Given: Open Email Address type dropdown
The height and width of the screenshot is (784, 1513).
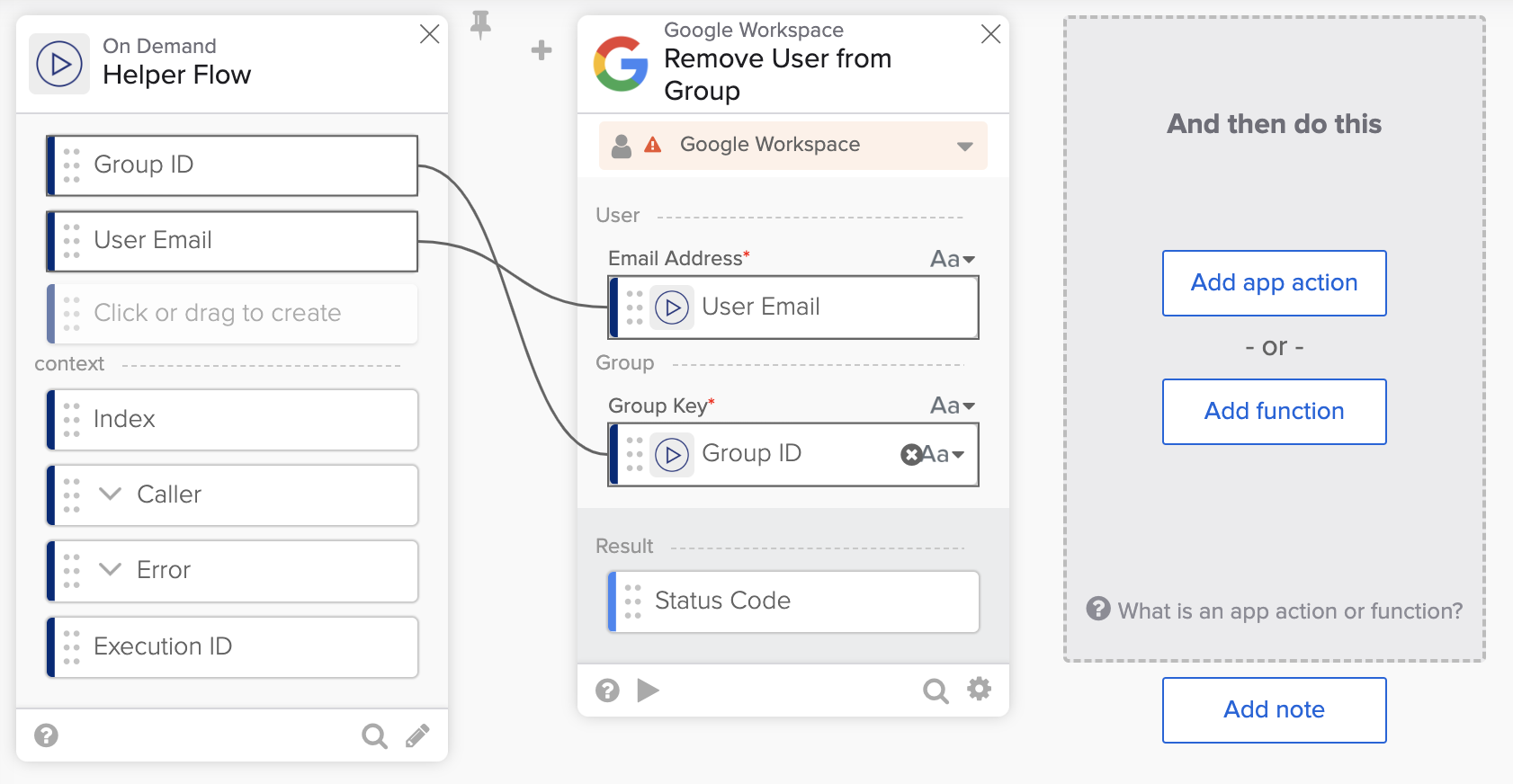Looking at the screenshot, I should (x=953, y=259).
